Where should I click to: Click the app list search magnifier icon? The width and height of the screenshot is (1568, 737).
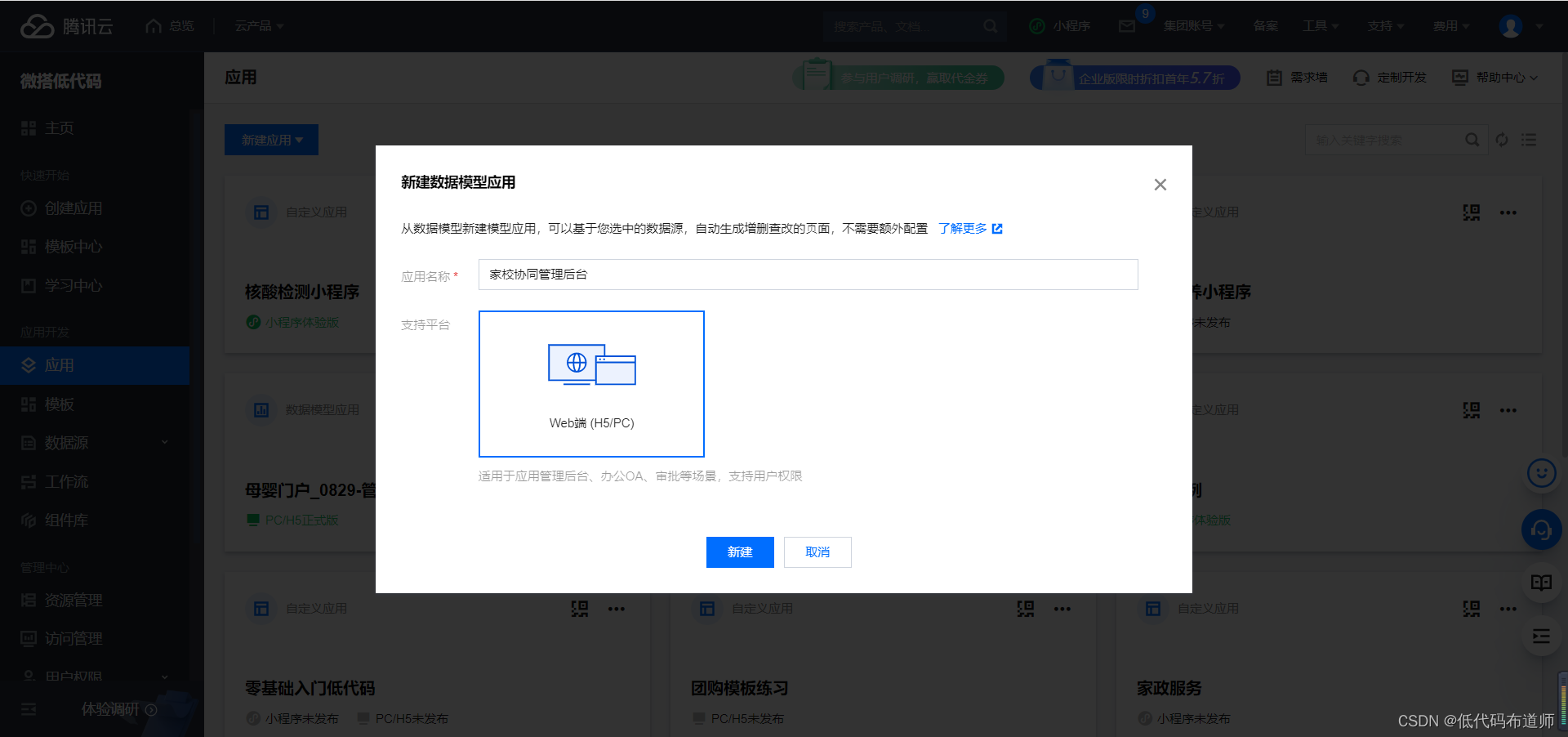(x=1472, y=140)
